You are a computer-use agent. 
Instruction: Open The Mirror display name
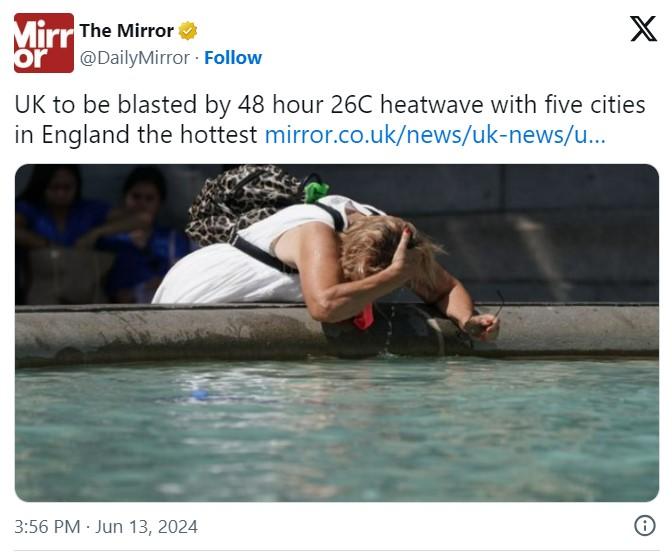[x=126, y=31]
